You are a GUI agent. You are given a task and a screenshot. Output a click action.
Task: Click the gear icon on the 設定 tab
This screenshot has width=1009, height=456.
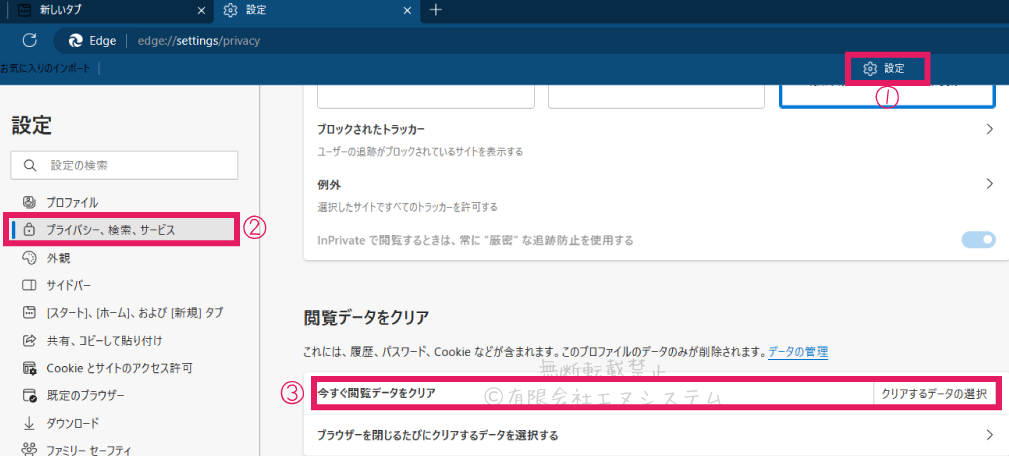230,10
